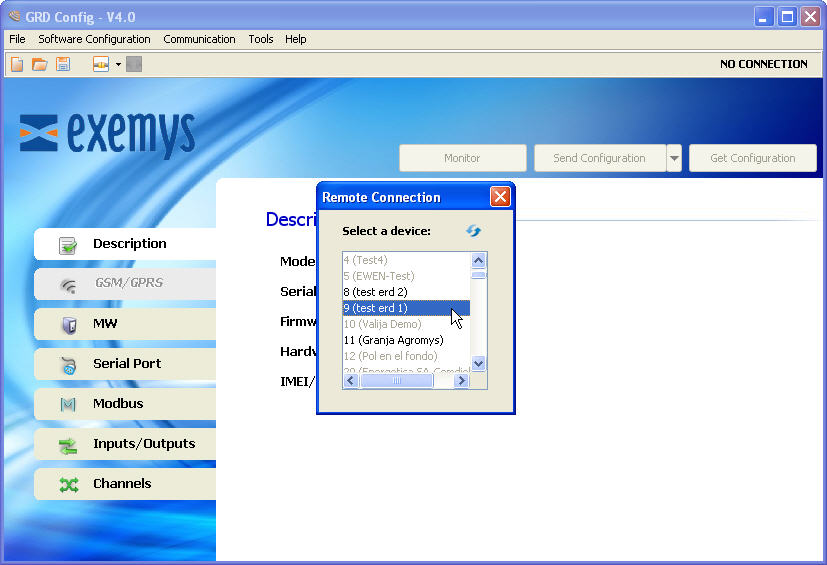Screen dimensions: 827x565
Task: Click the device list scroll down arrow
Action: point(478,363)
